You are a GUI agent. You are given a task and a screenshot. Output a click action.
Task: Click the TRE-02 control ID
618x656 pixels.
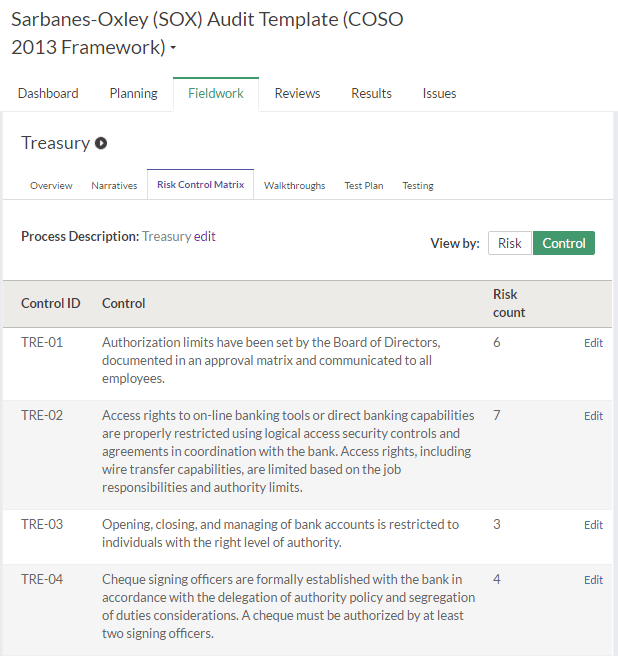[x=42, y=415]
